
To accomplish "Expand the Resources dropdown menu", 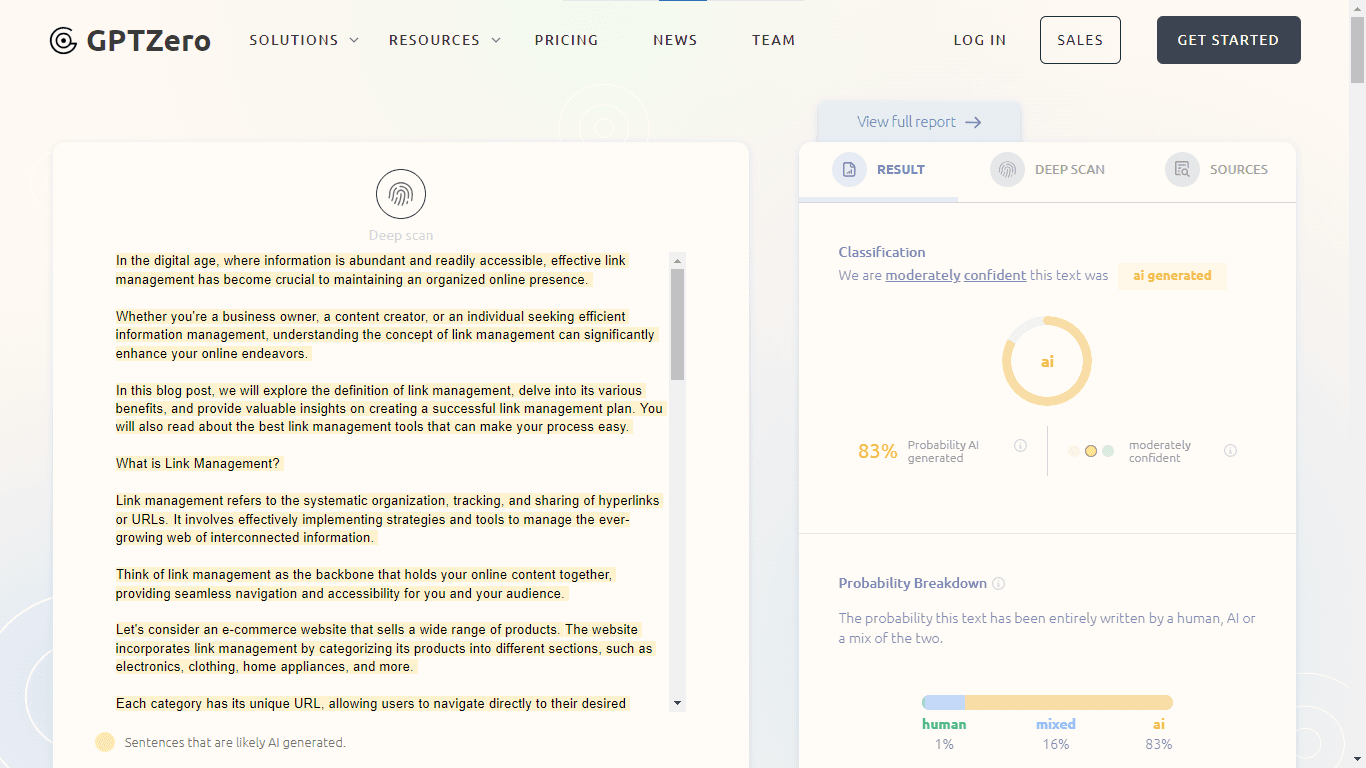I will [x=445, y=41].
